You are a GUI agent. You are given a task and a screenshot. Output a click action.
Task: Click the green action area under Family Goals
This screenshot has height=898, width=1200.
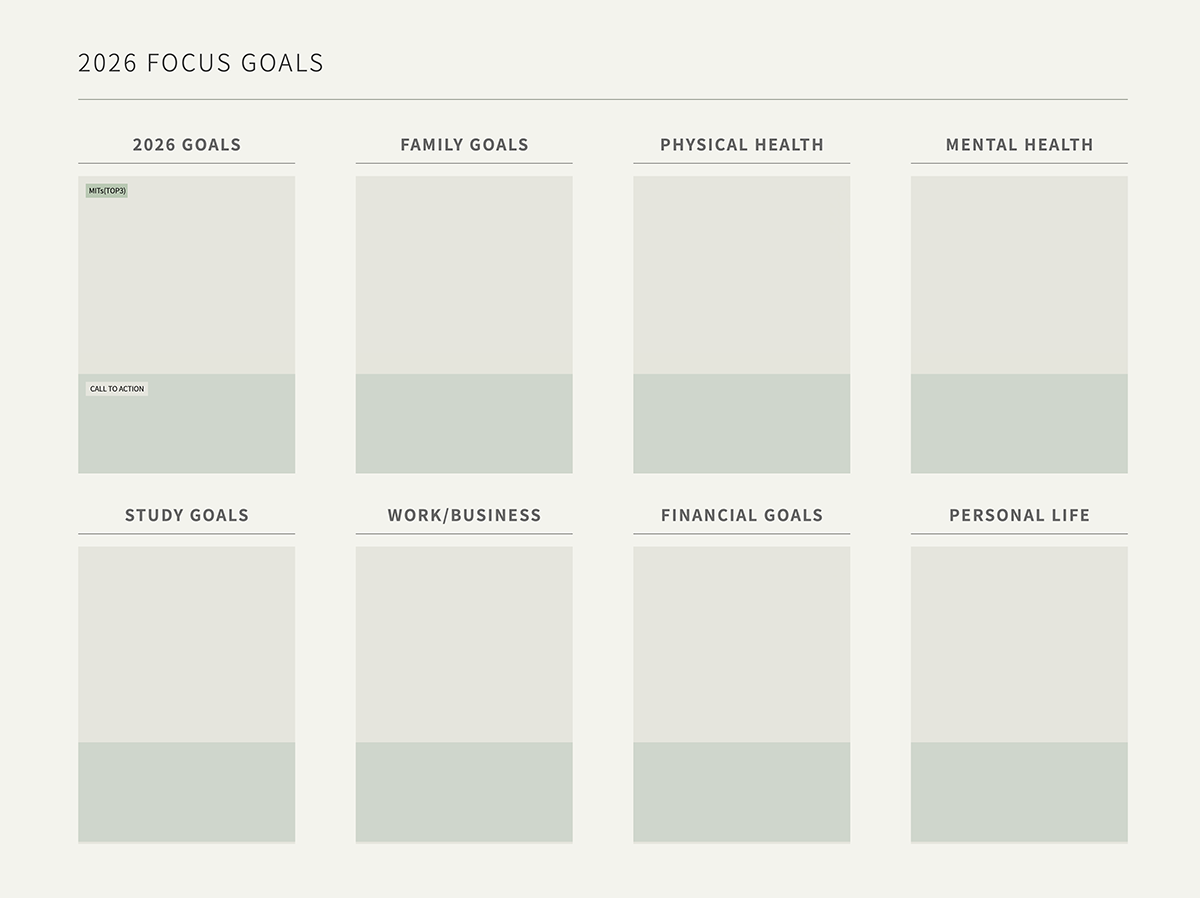click(x=464, y=423)
